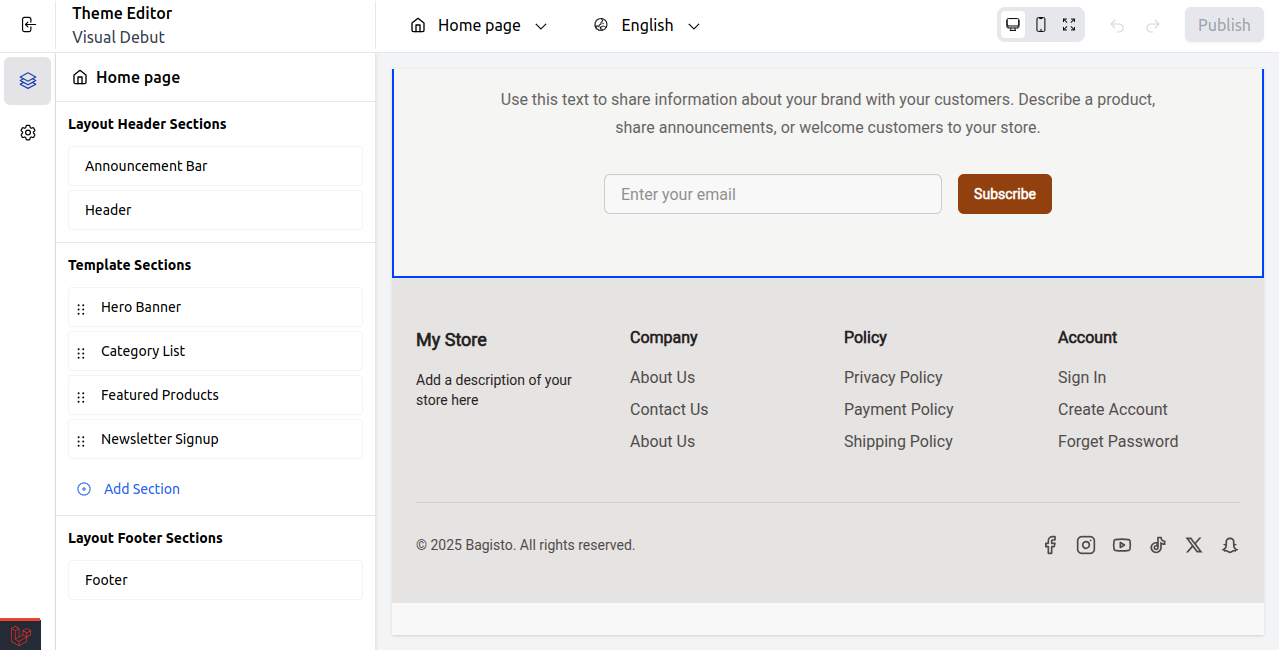
Task: Click the Layout Footer Sections heading
Action: (x=145, y=538)
